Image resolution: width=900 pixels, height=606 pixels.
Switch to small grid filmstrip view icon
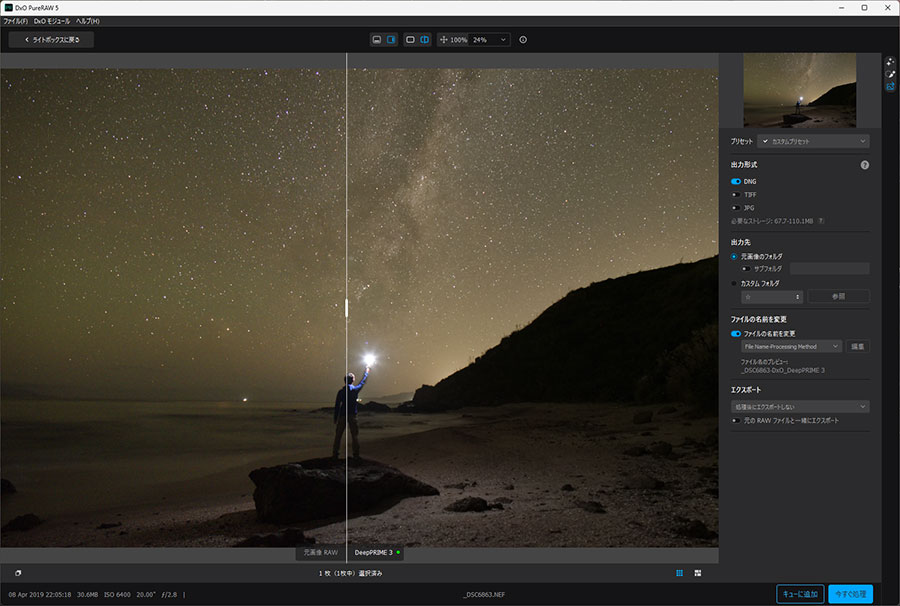680,573
